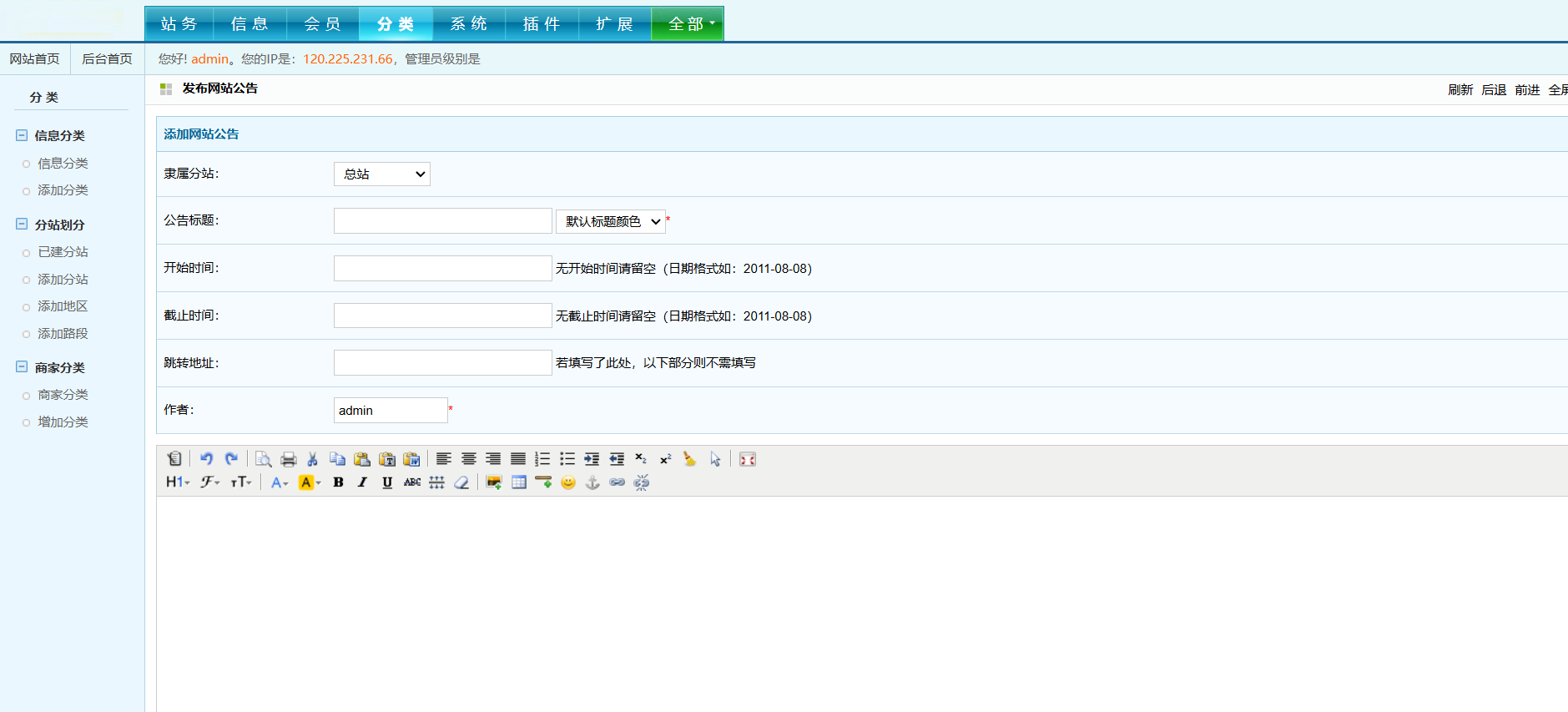Switch to the 会员 top navigation tab
The width and height of the screenshot is (1568, 712).
coord(322,24)
